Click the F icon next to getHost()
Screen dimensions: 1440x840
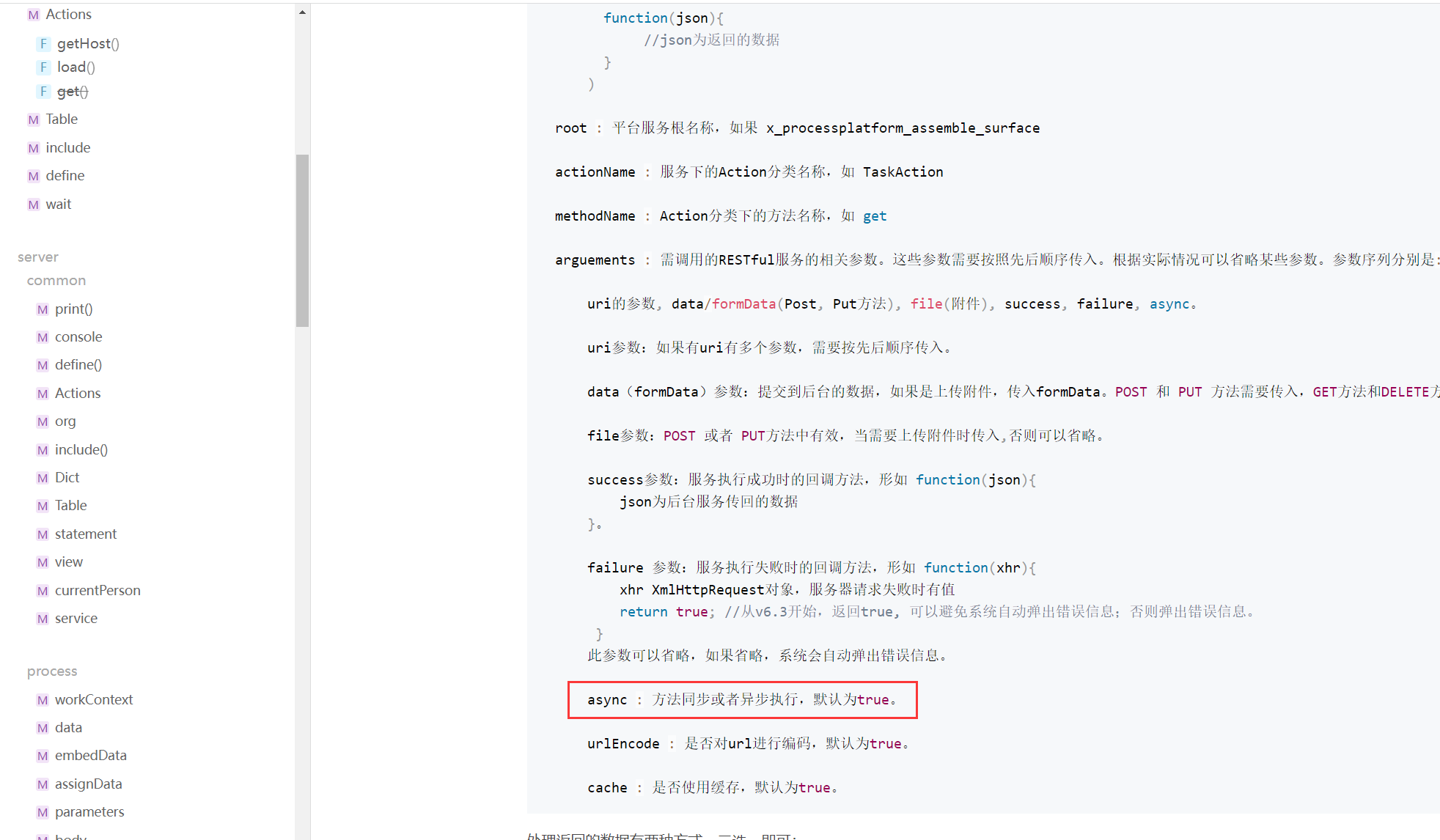43,44
